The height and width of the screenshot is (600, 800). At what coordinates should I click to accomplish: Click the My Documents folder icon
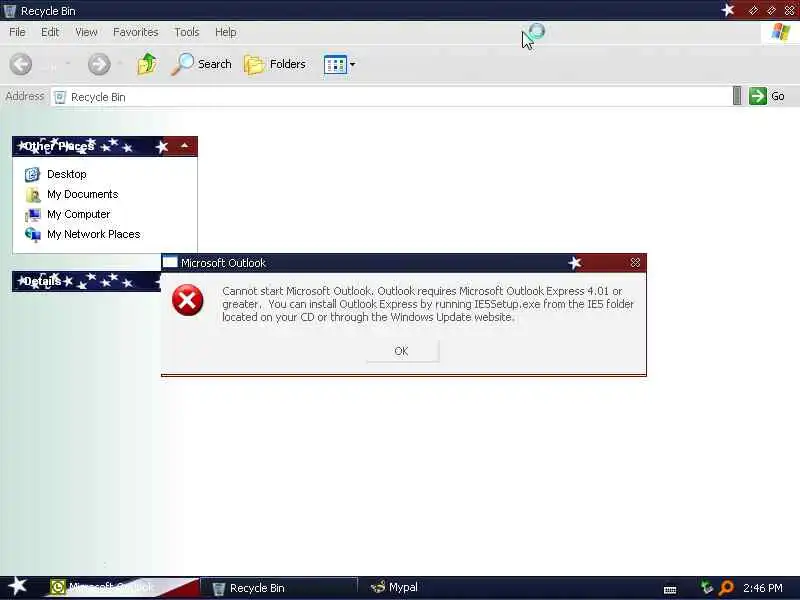coord(33,194)
